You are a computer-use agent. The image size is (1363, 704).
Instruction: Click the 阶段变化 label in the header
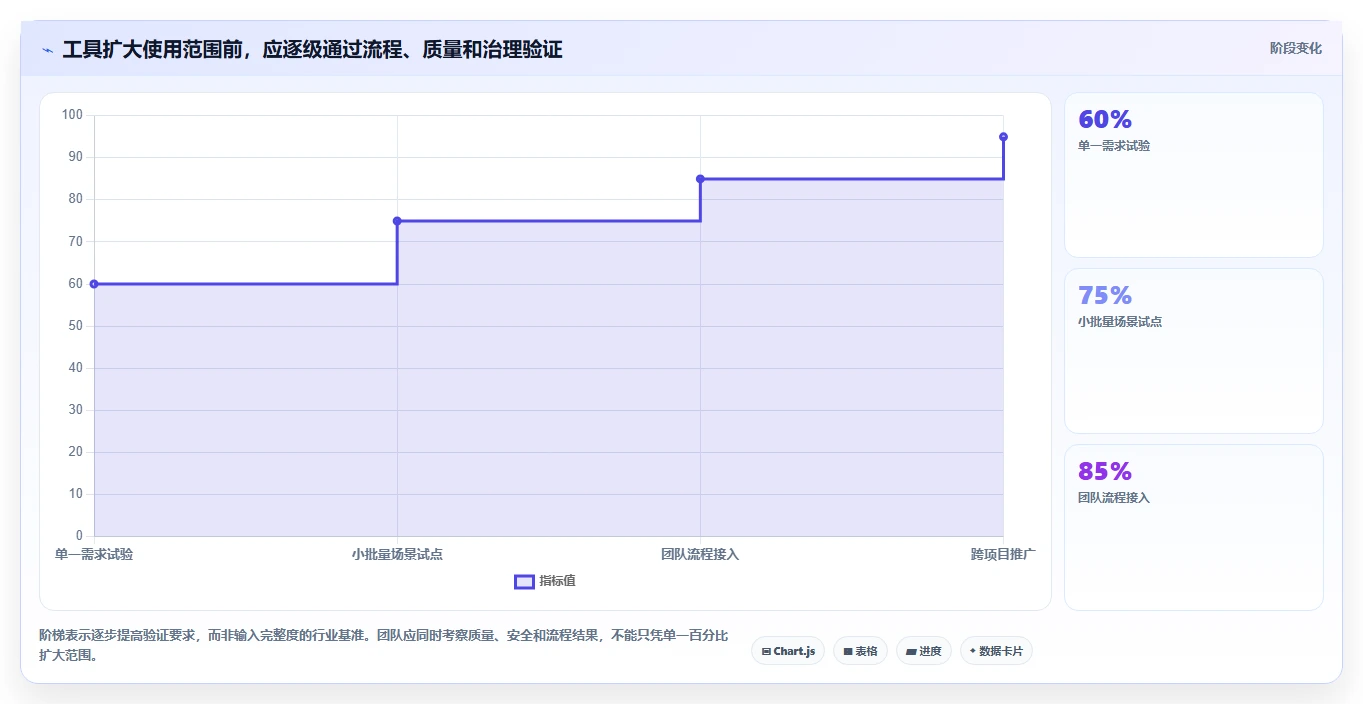[x=1296, y=48]
